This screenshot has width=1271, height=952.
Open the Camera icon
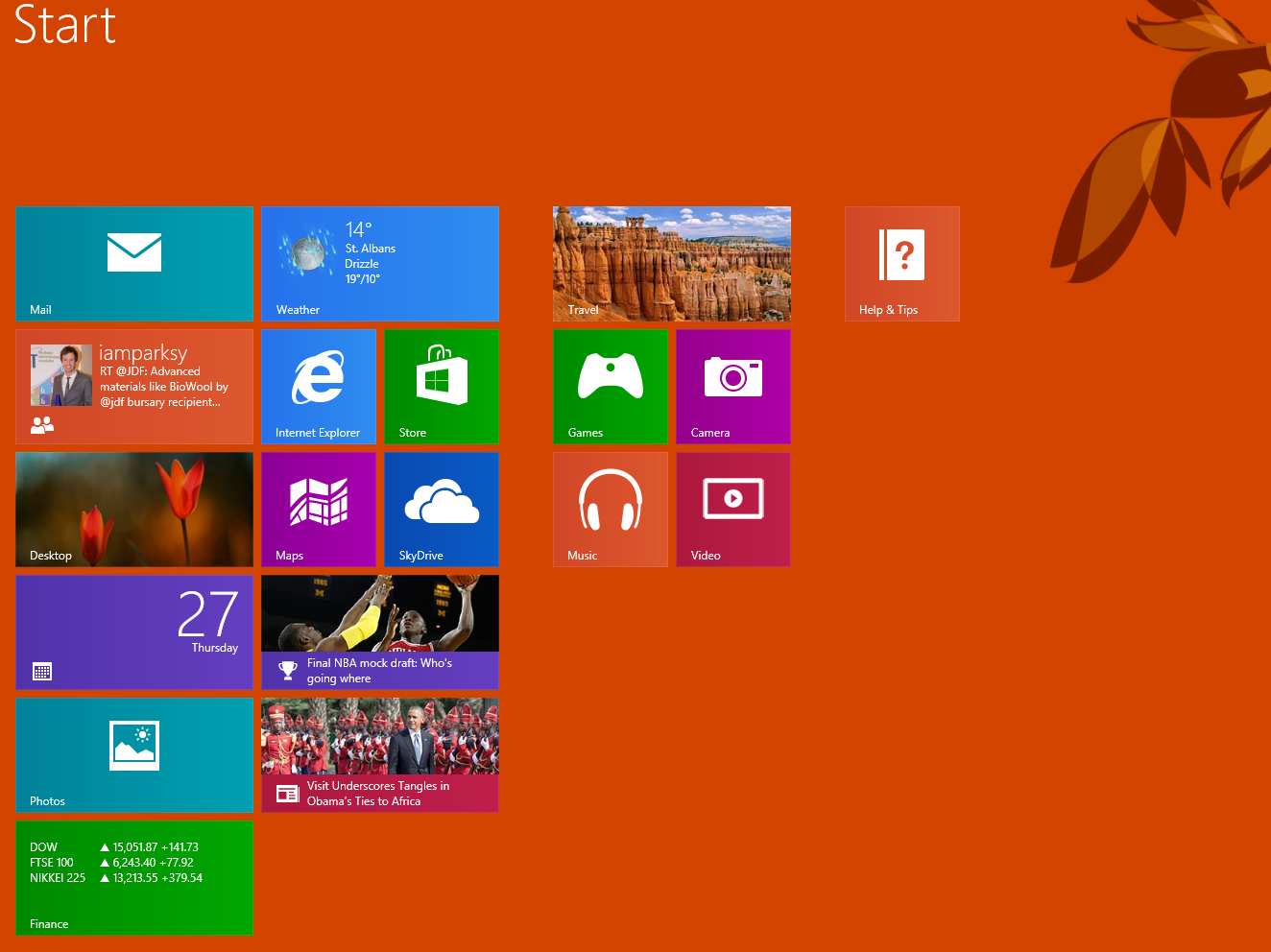pos(733,376)
